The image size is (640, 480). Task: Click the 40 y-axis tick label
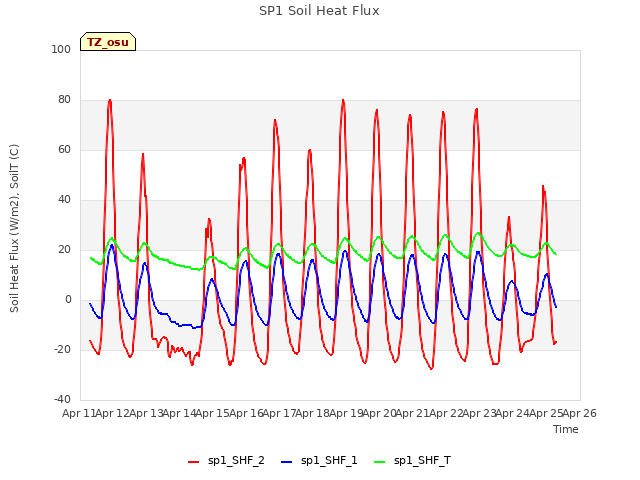(64, 200)
